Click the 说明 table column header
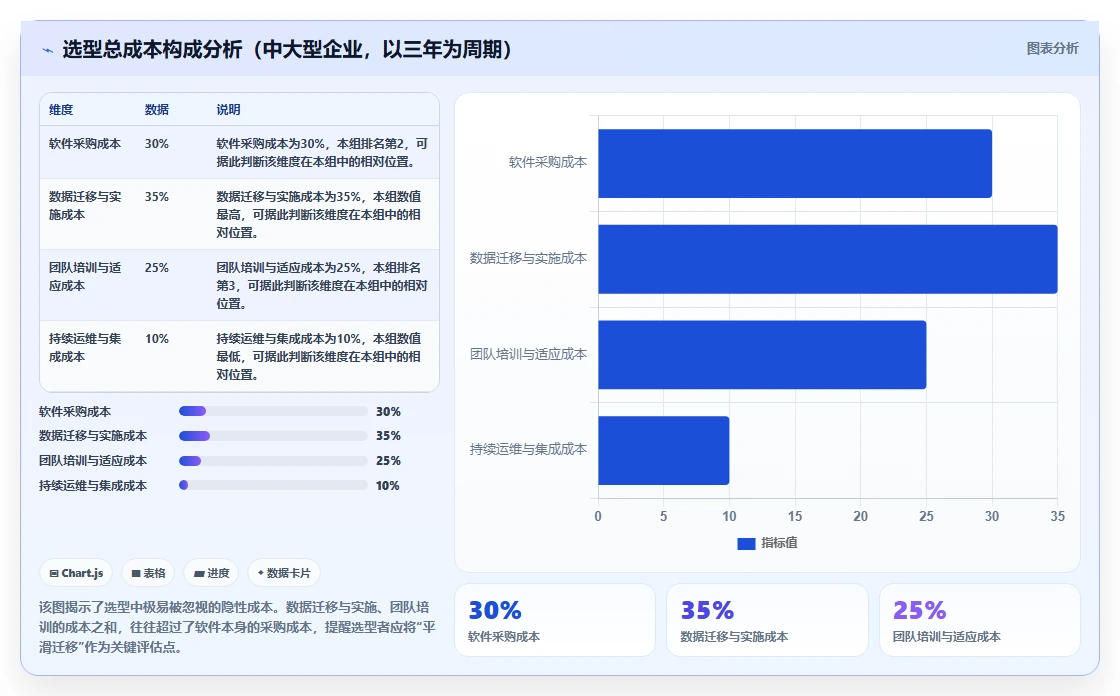 pos(229,109)
